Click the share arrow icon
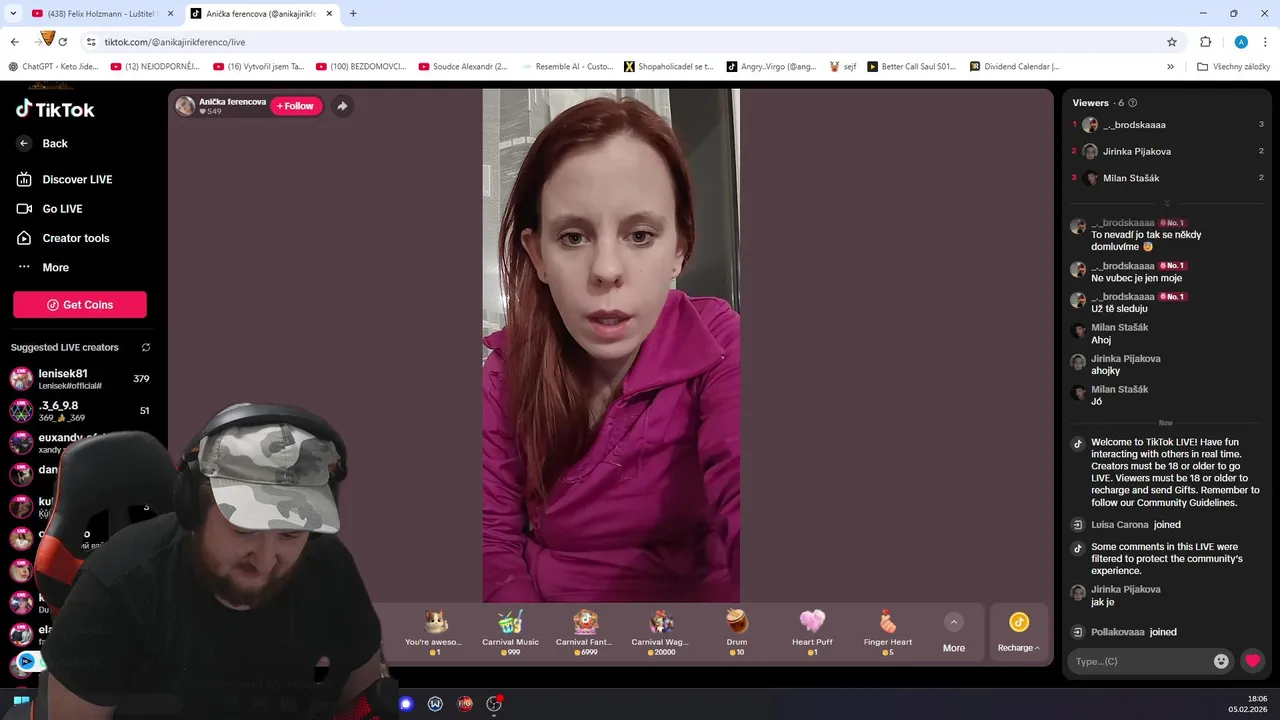The width and height of the screenshot is (1280, 720). (x=342, y=106)
